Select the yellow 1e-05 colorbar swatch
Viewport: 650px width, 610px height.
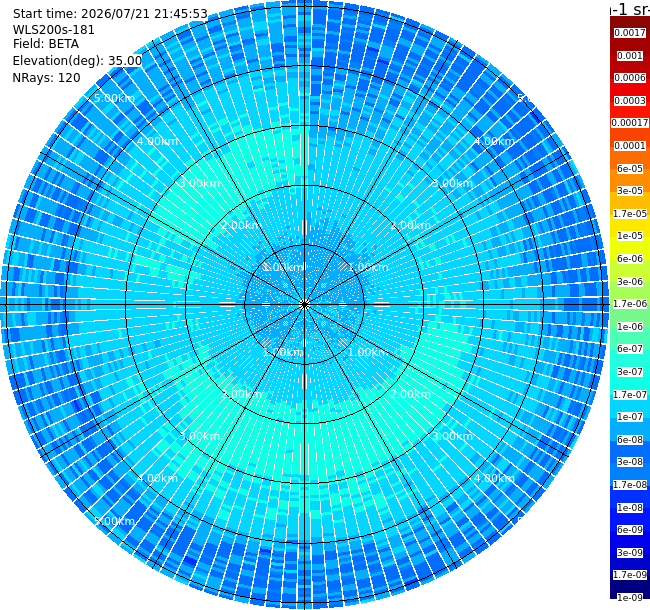pos(630,236)
